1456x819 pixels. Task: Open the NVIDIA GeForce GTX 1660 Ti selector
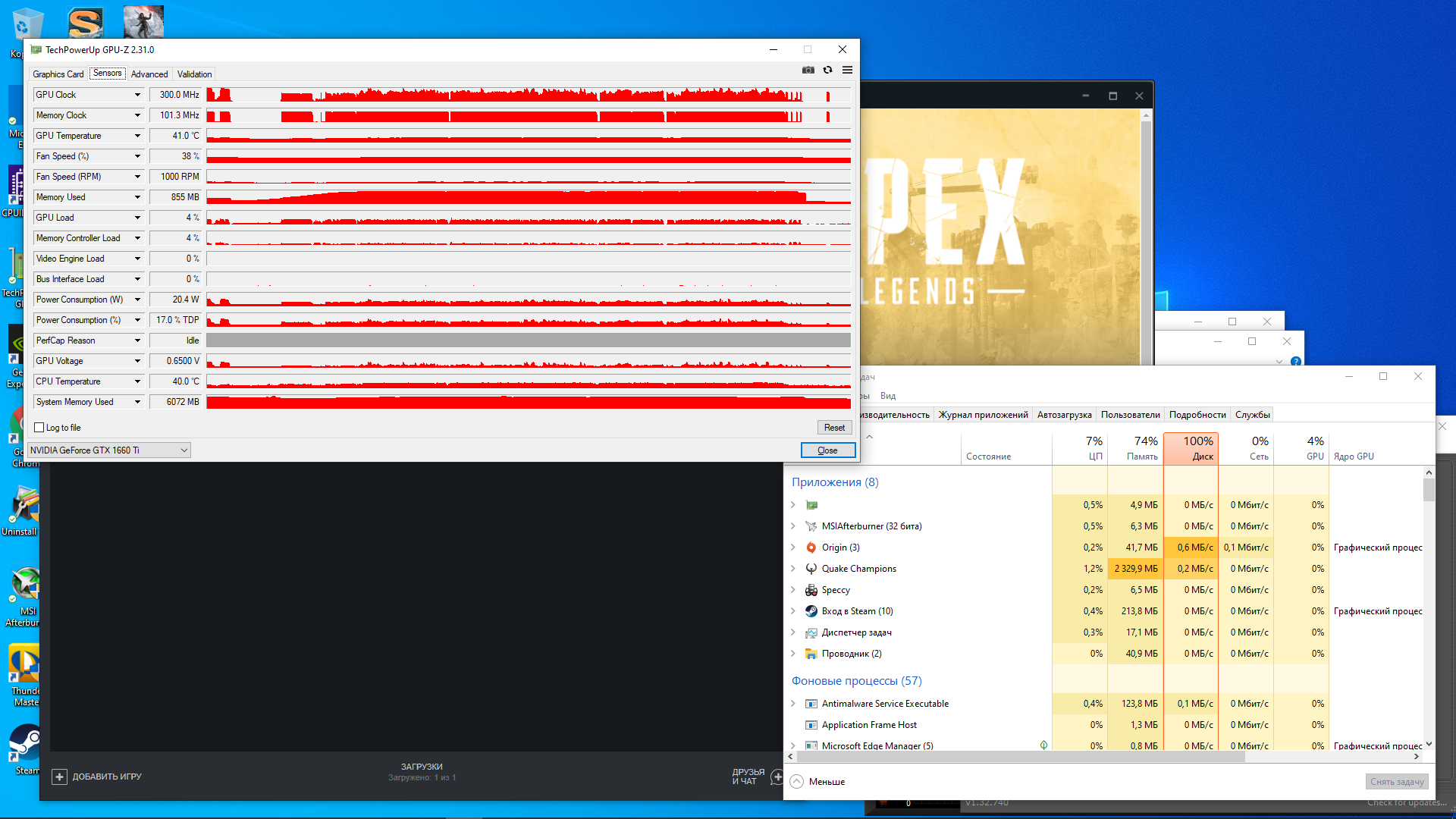click(108, 450)
